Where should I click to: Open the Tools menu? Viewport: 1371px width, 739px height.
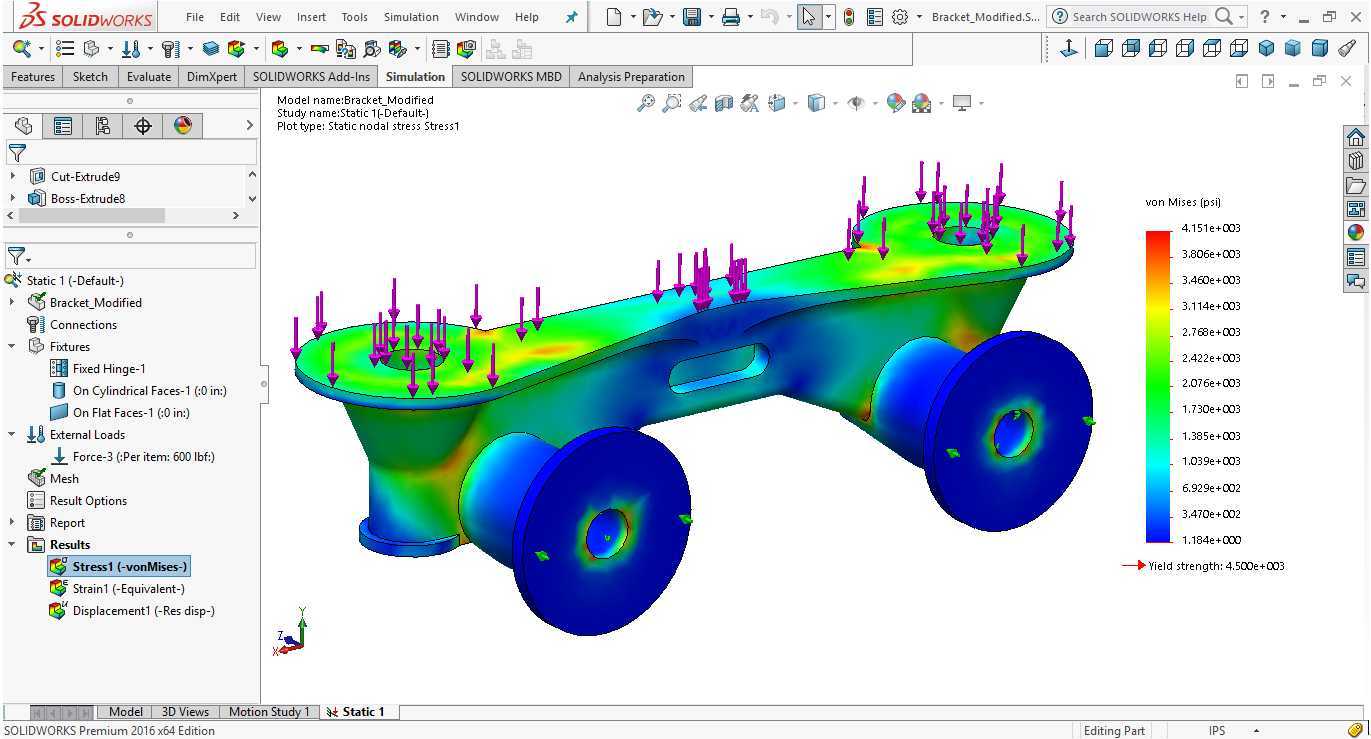coord(355,17)
